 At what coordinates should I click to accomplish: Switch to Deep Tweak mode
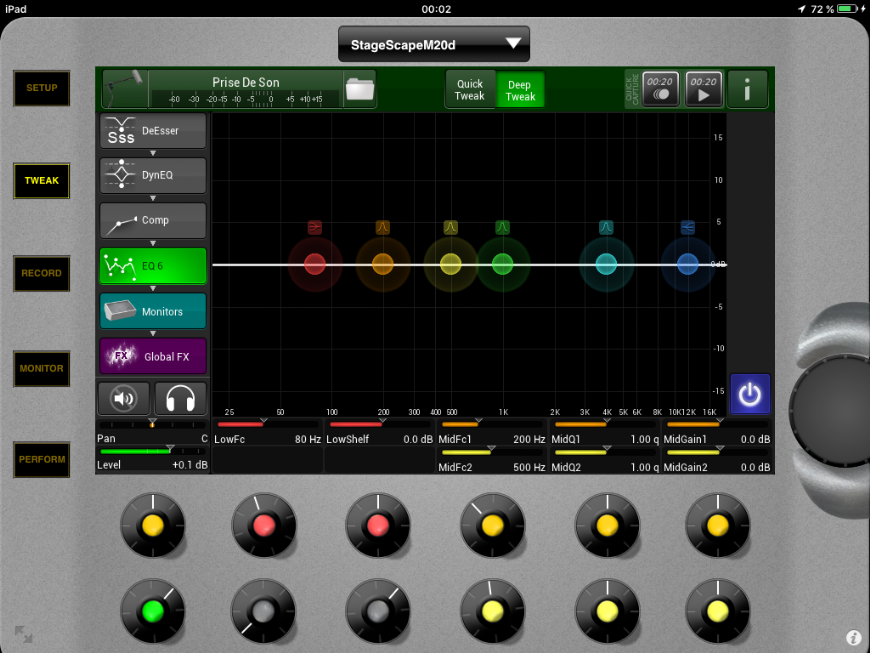[520, 90]
